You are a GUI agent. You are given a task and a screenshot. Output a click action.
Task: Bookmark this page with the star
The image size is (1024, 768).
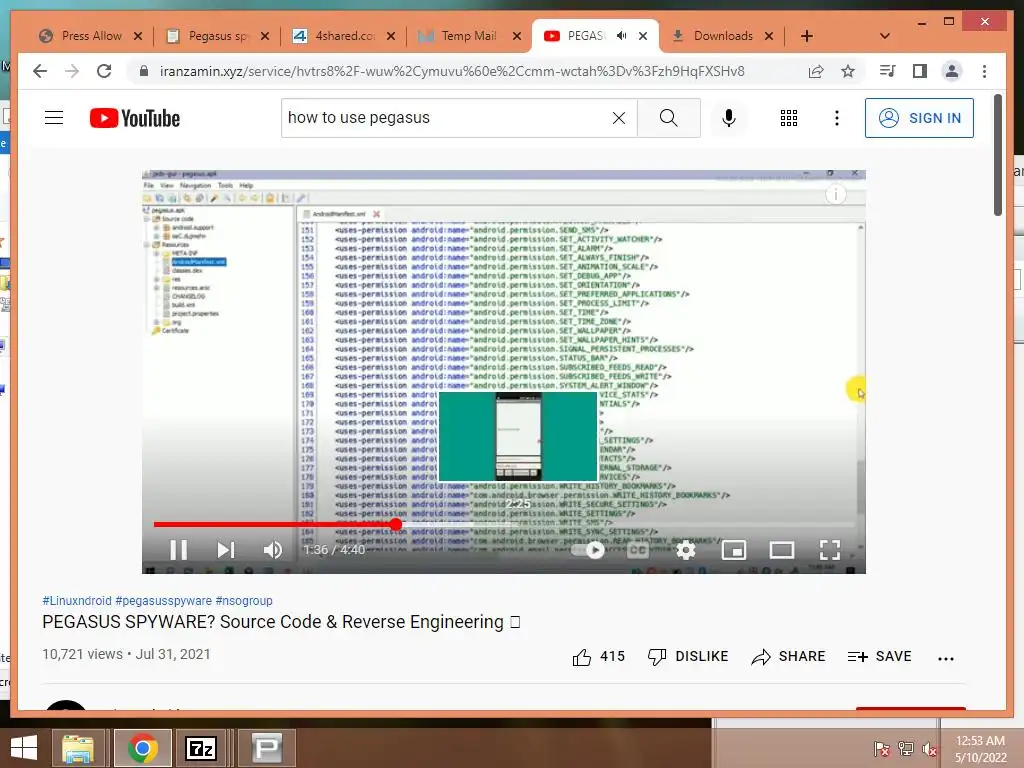point(848,71)
